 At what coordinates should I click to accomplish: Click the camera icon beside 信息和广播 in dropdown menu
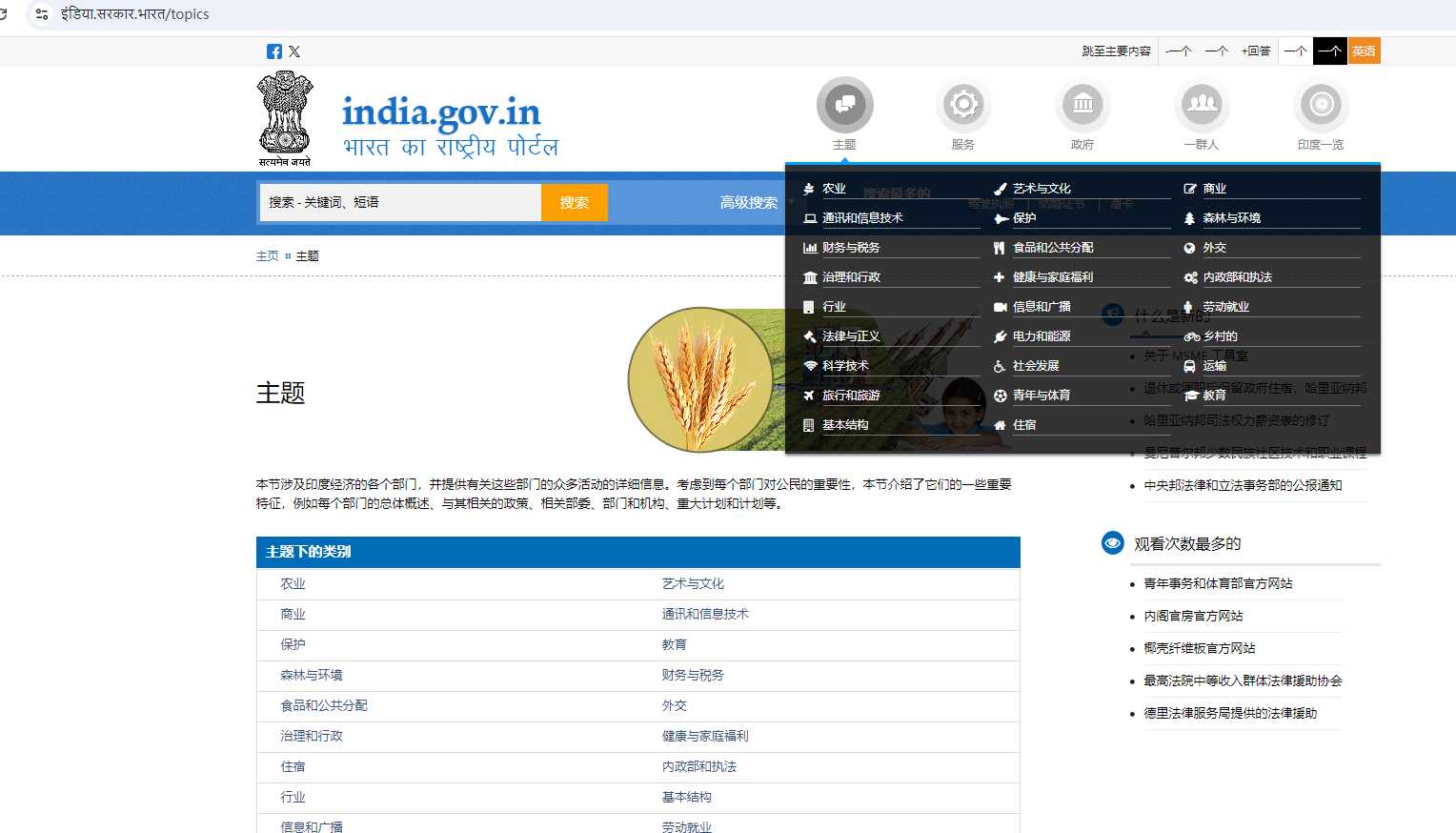point(1001,307)
